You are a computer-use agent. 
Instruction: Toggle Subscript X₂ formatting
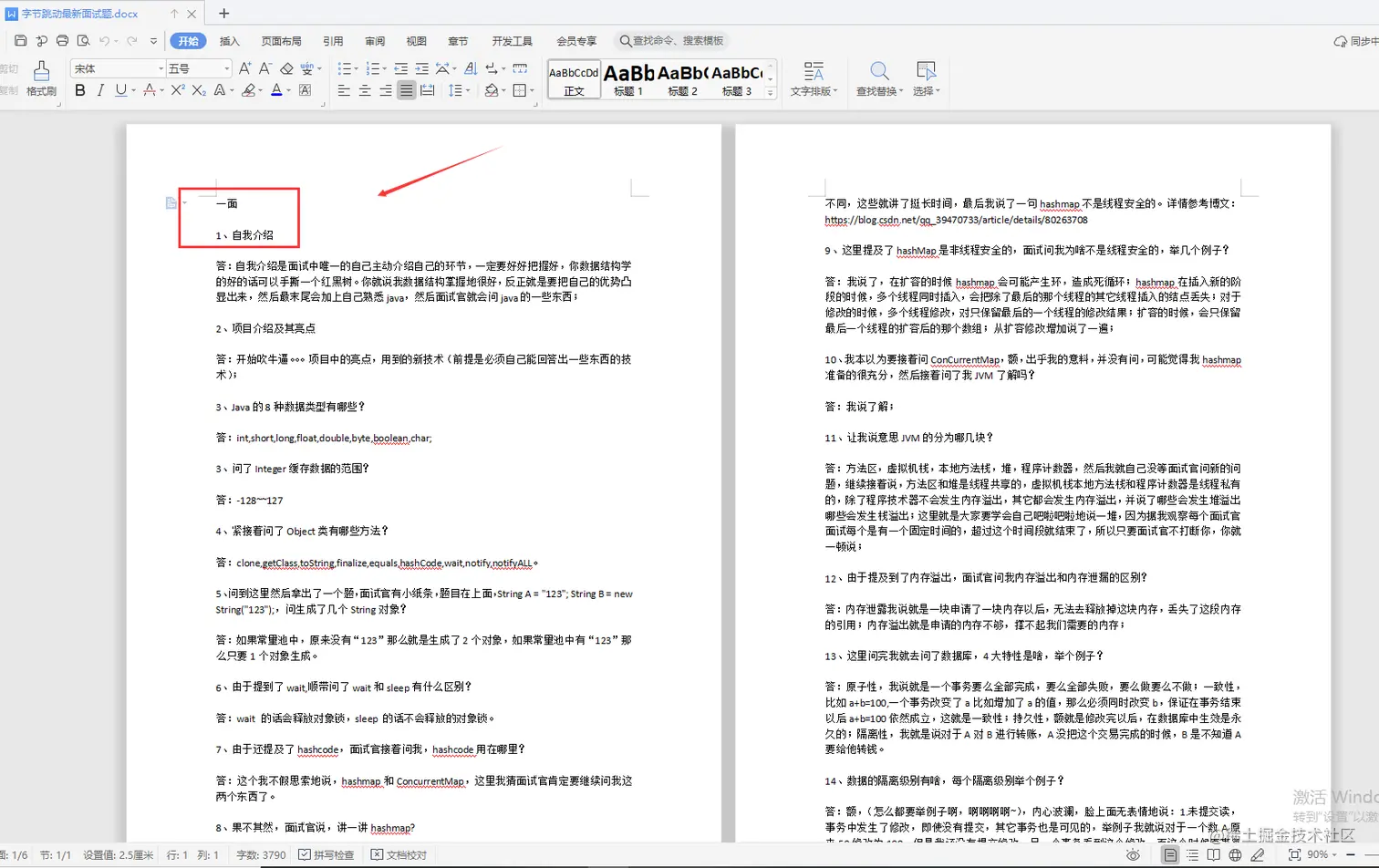199,90
